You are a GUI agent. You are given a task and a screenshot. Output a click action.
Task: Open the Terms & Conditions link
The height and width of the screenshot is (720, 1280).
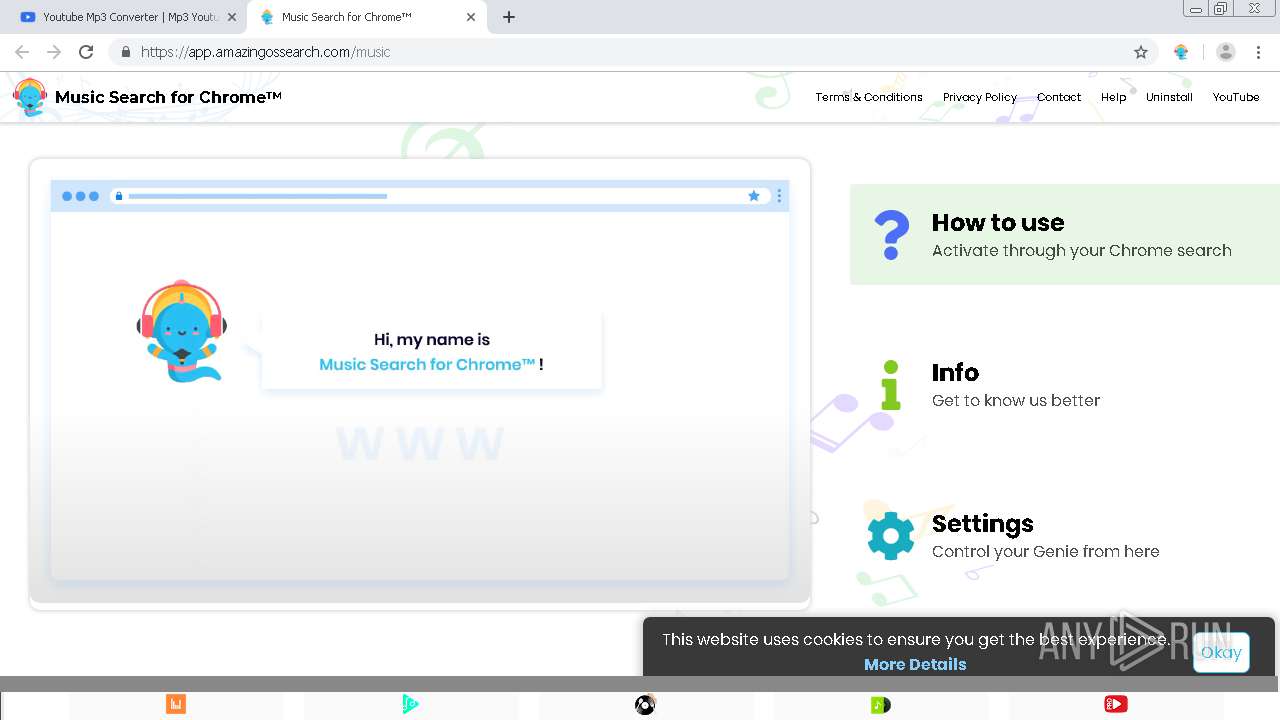pyautogui.click(x=868, y=97)
